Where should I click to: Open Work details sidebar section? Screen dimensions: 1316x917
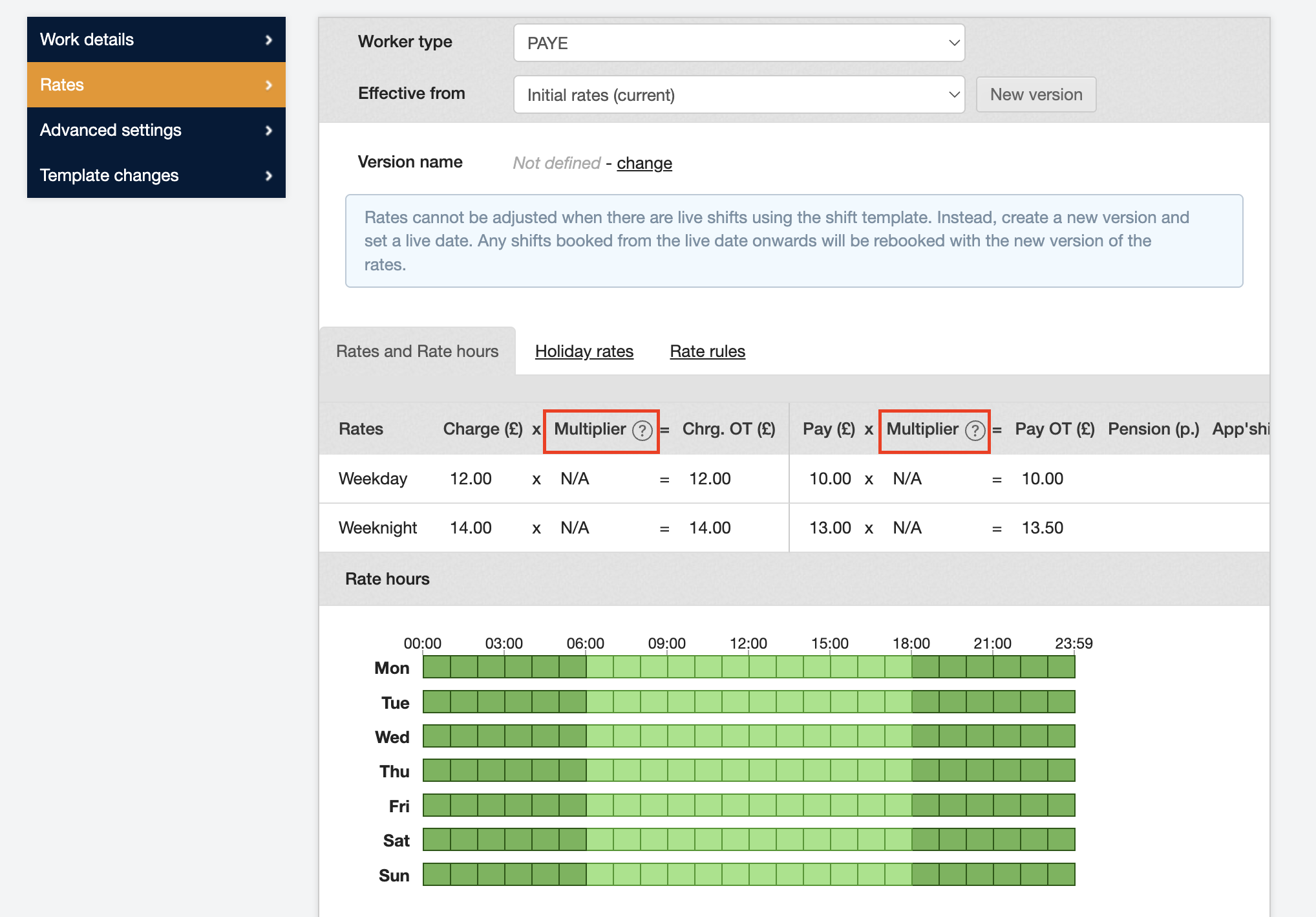click(88, 40)
